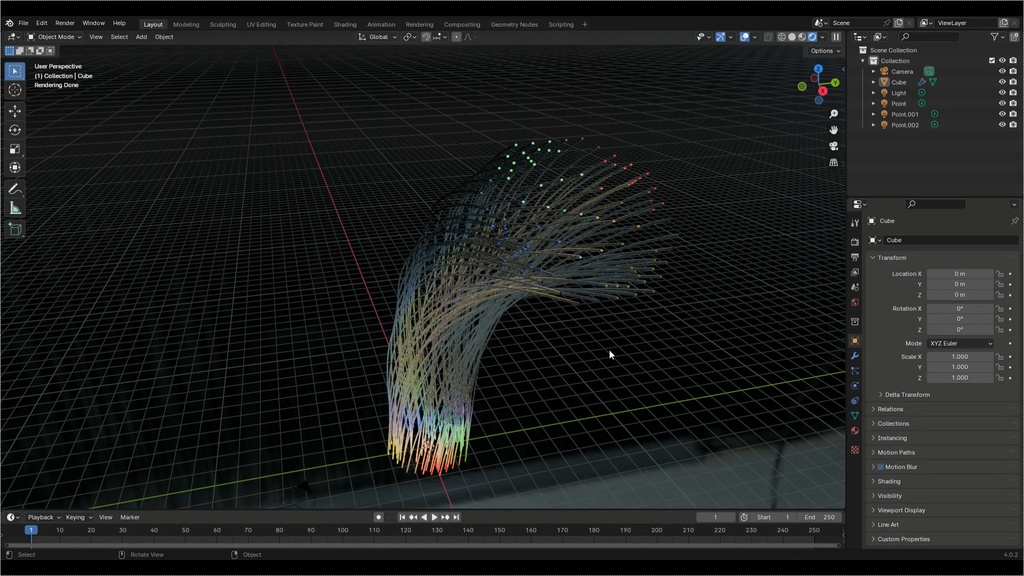Image resolution: width=1024 pixels, height=576 pixels.
Task: Click the play animation button
Action: (x=434, y=517)
